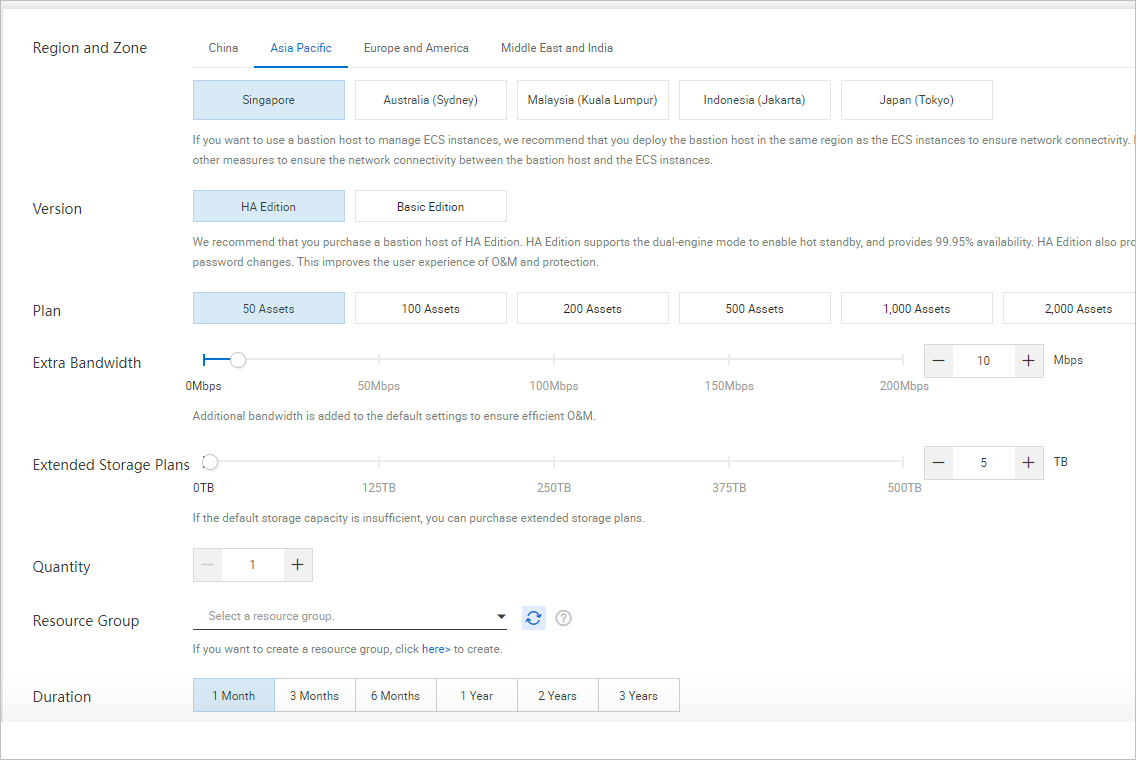Pick the 1,000 Assets plan
Screen dimensions: 1136x760
click(x=916, y=309)
